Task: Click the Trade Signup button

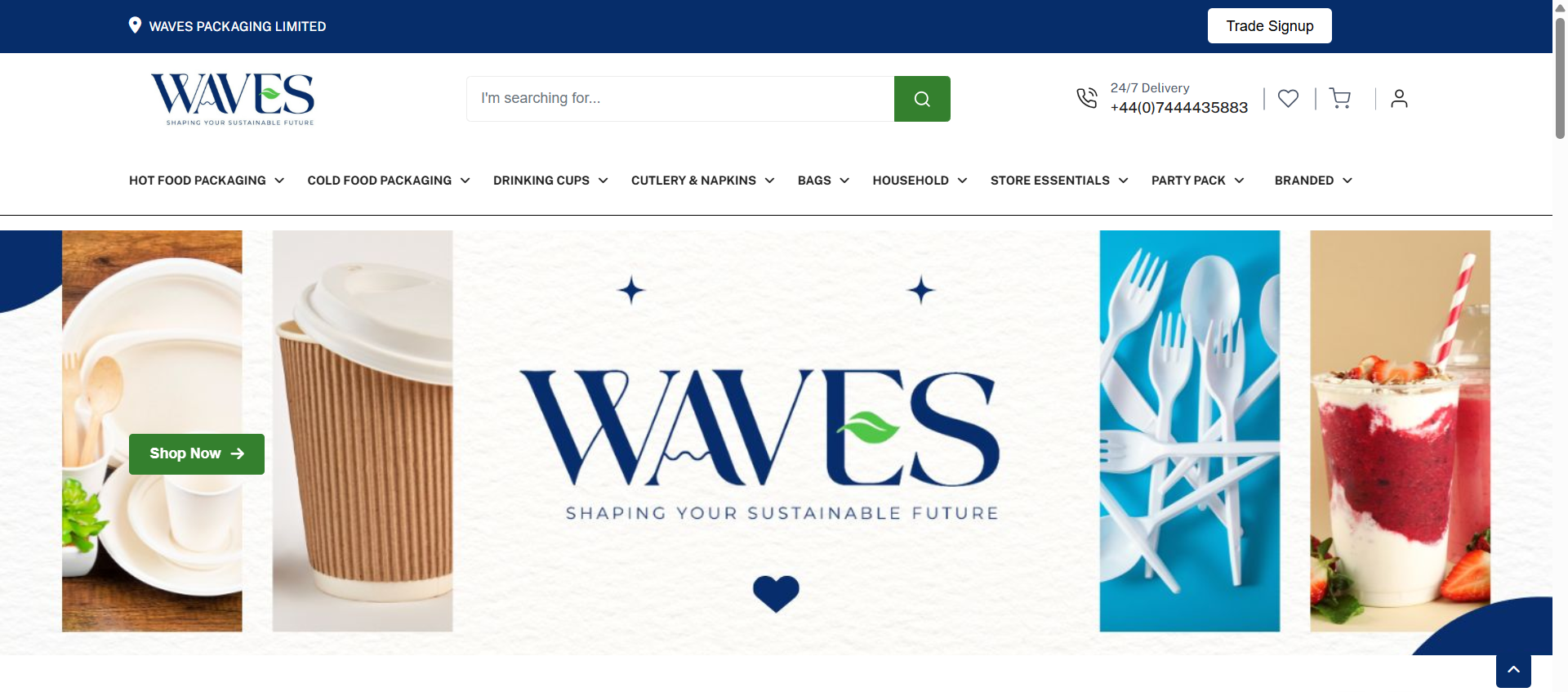Action: coord(1270,26)
